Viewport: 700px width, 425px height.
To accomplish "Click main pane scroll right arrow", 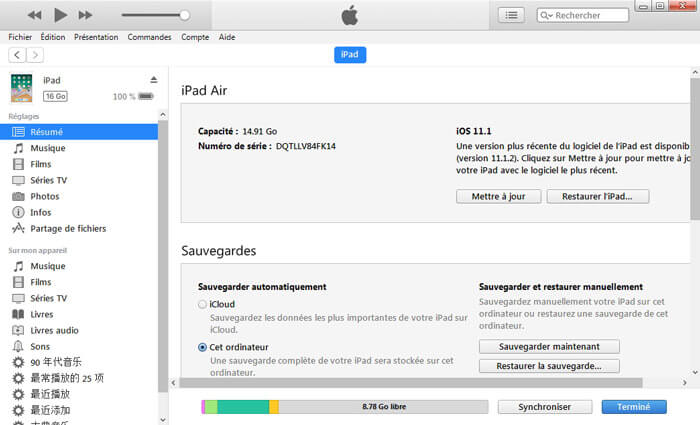I will coord(684,383).
